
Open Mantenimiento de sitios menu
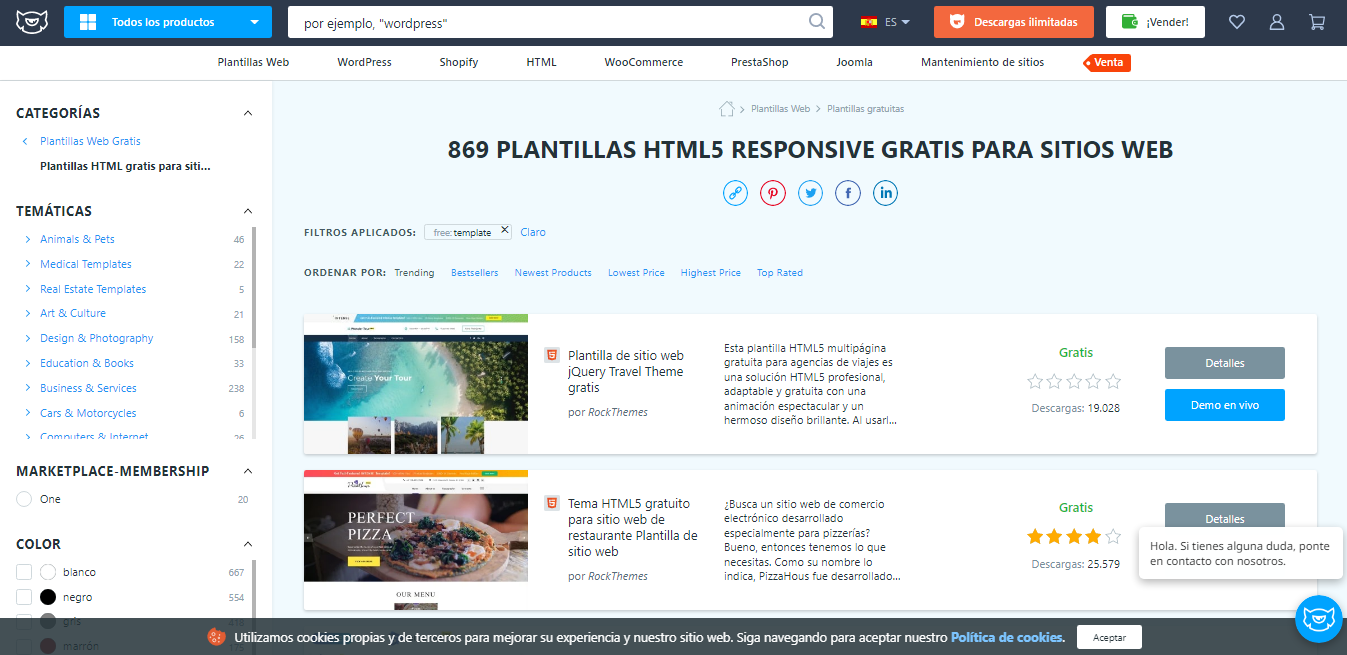[x=982, y=62]
